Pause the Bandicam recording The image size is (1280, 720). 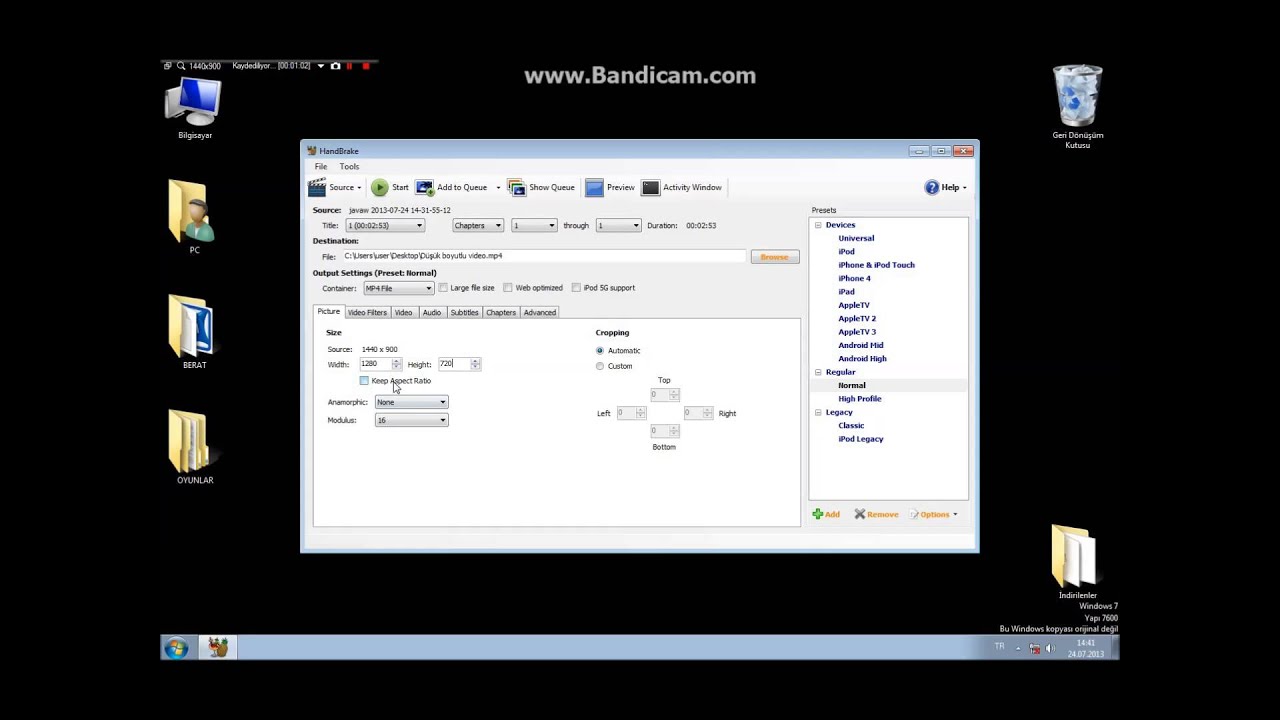pyautogui.click(x=350, y=66)
